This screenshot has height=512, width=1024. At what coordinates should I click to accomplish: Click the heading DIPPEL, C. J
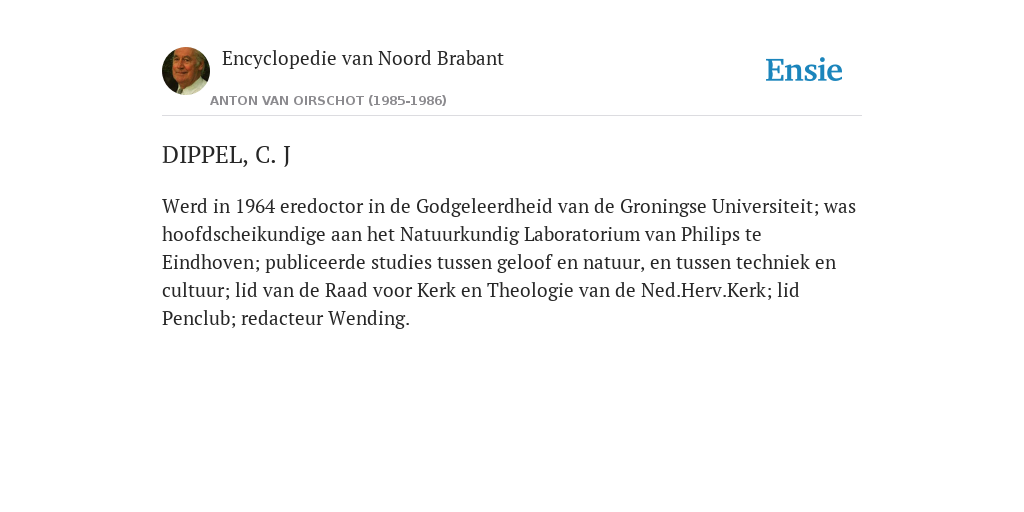tap(226, 155)
